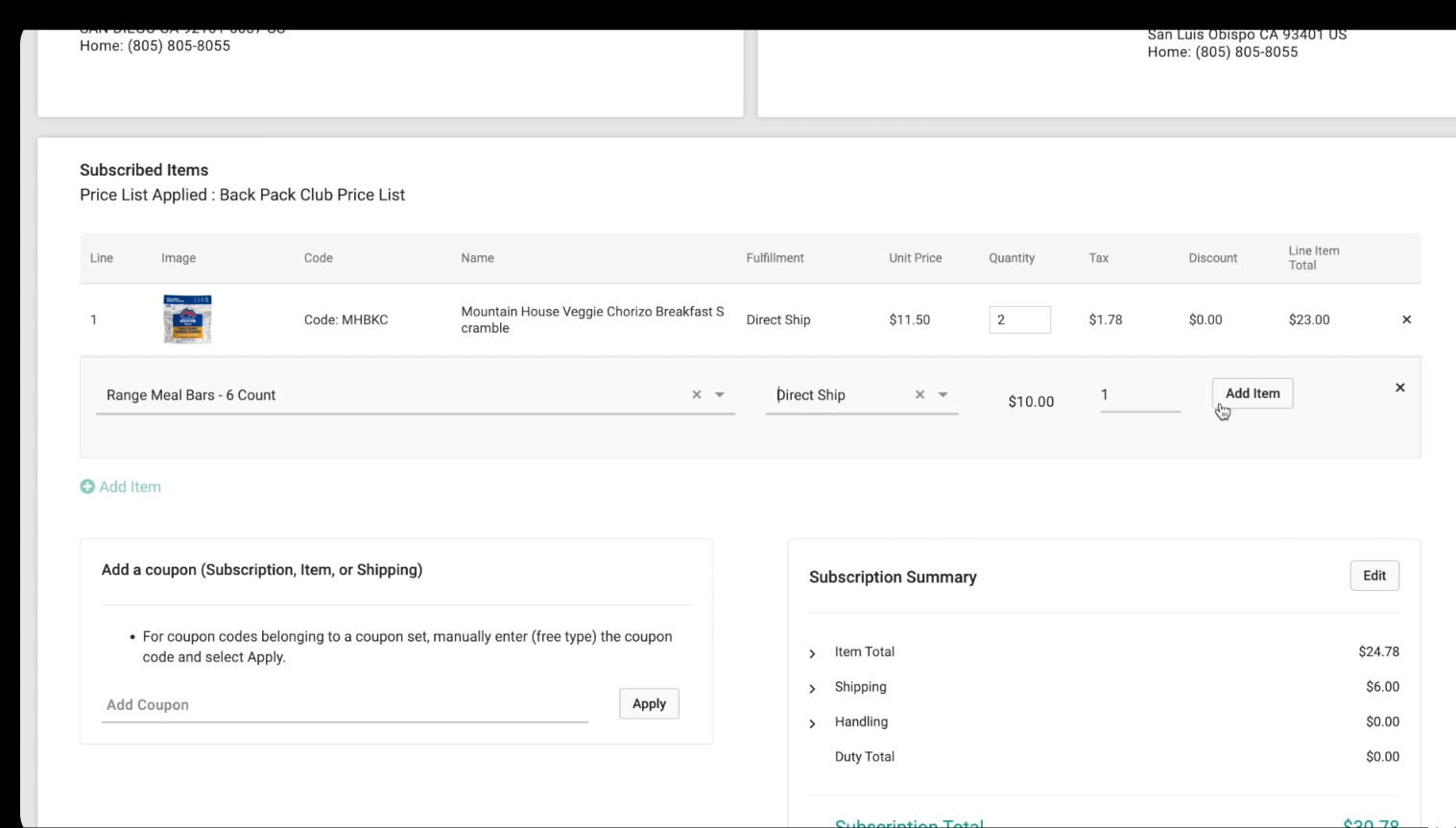Screen dimensions: 1456x828
Task: Expand the Item Total breakdown
Action: point(813,652)
